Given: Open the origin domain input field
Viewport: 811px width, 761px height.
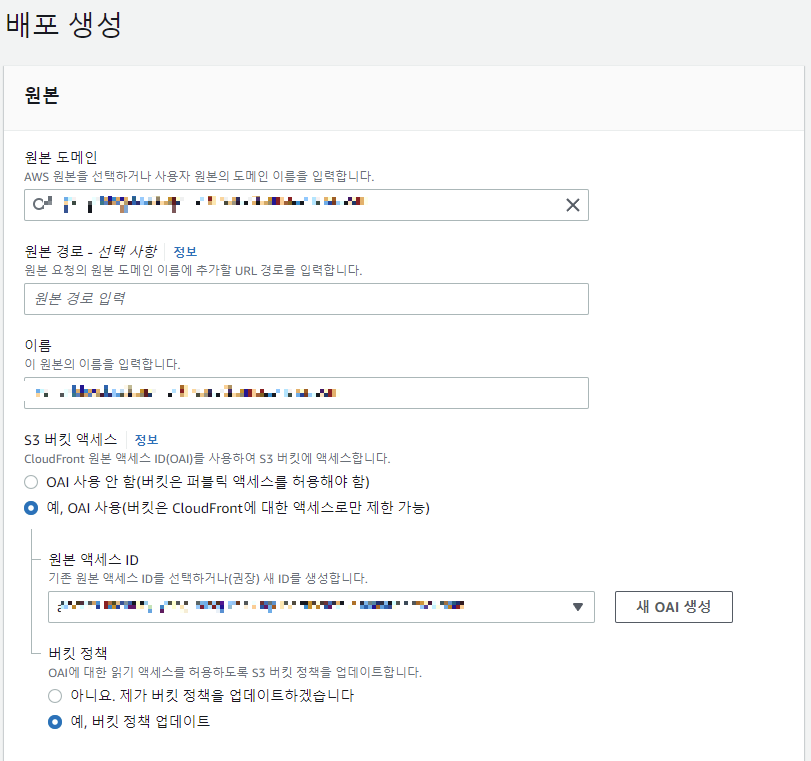Looking at the screenshot, I should coord(306,205).
